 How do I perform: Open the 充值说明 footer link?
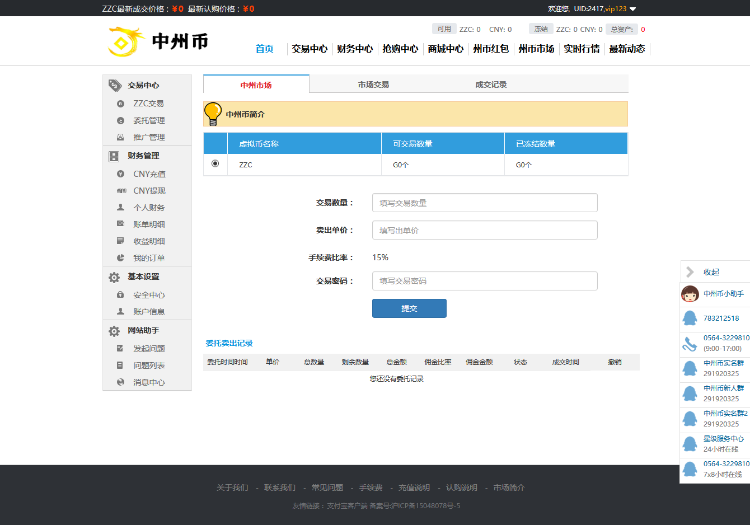pyautogui.click(x=414, y=488)
